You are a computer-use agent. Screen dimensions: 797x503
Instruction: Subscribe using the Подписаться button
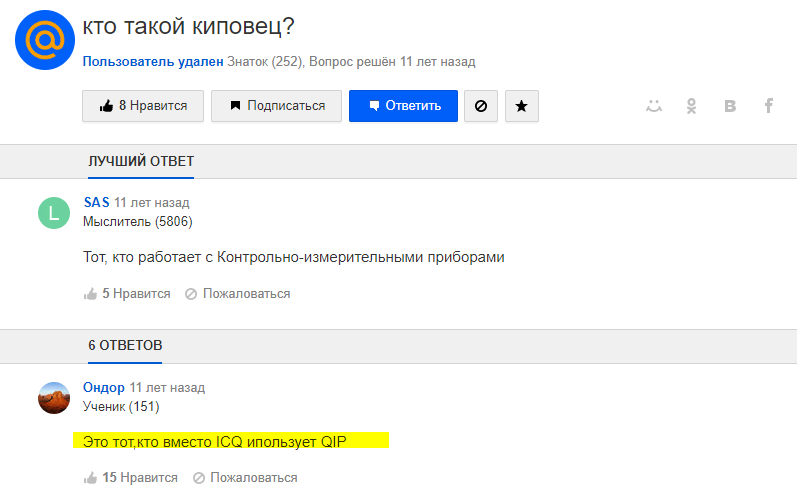[x=277, y=106]
